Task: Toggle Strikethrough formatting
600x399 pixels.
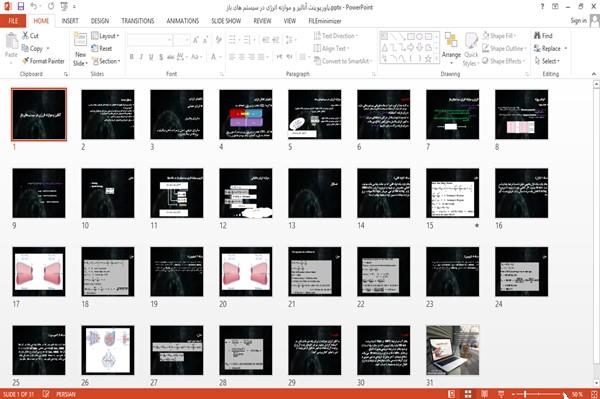Action: tap(171, 57)
